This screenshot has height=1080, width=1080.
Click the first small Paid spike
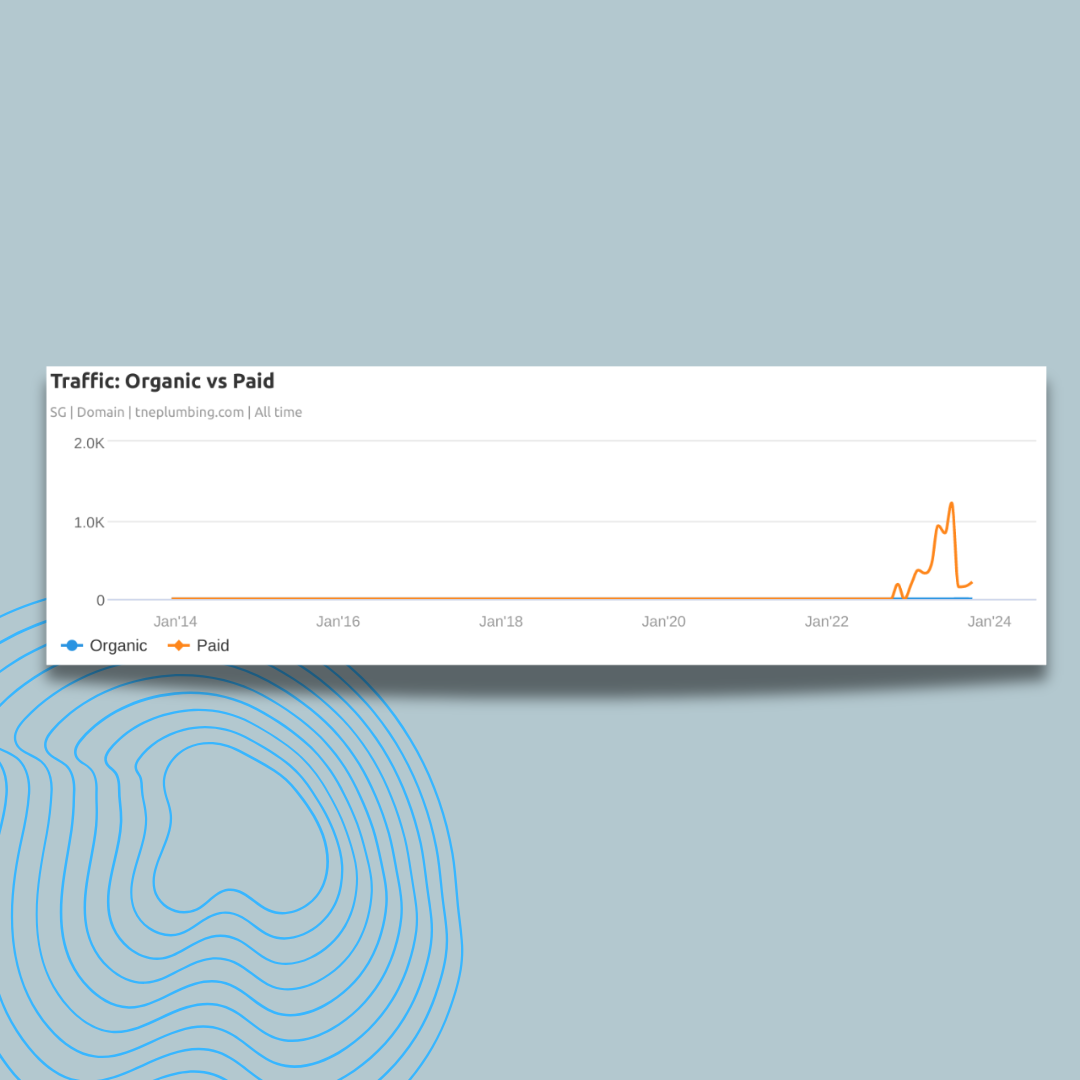coord(897,584)
